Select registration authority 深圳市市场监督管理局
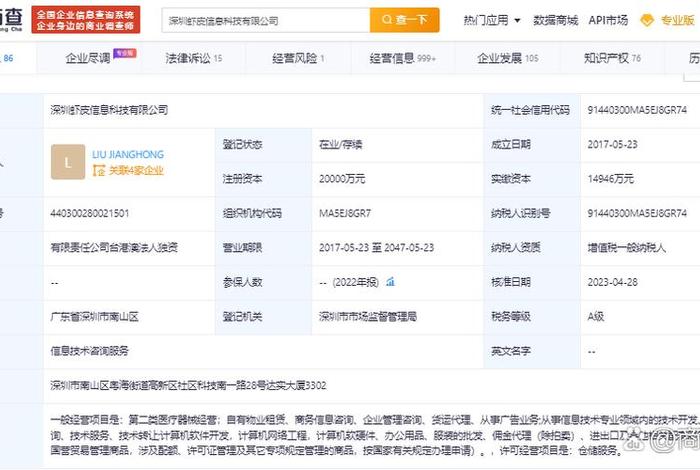 (x=368, y=316)
